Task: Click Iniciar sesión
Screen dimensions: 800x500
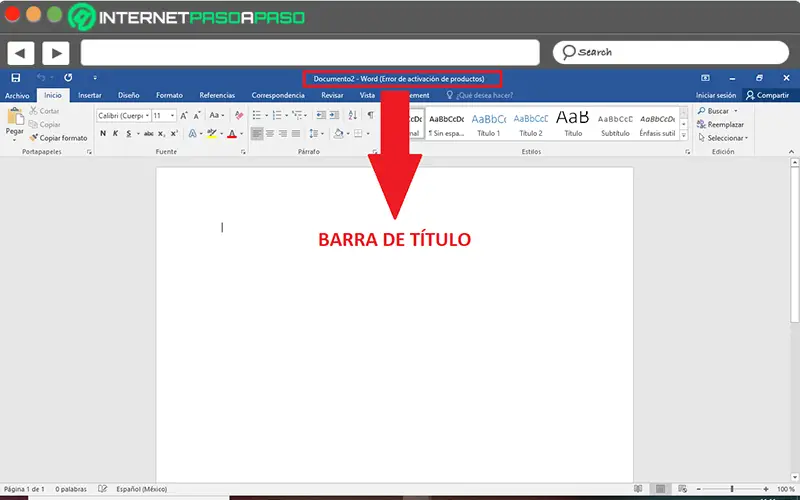Action: tap(716, 95)
